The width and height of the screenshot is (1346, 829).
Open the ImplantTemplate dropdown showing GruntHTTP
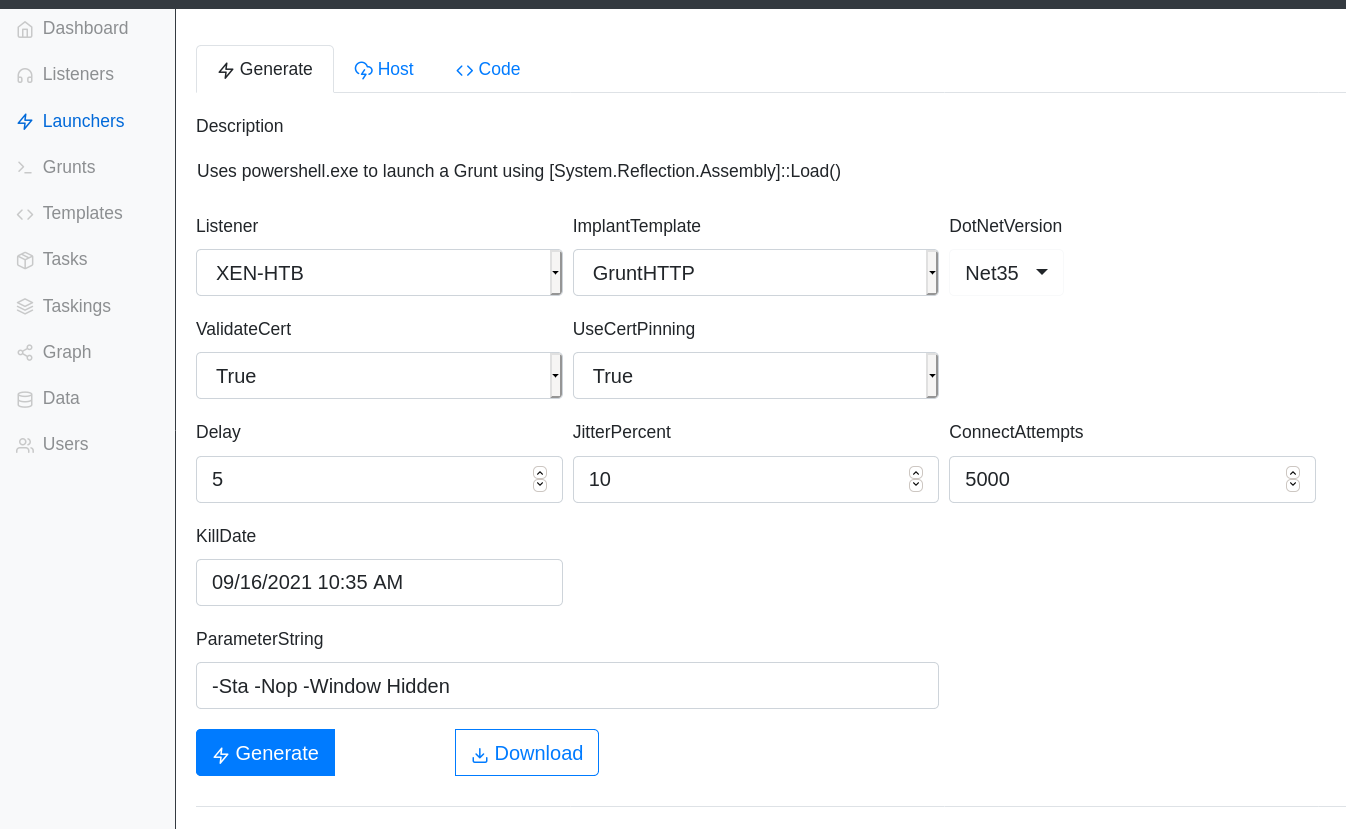pos(755,273)
